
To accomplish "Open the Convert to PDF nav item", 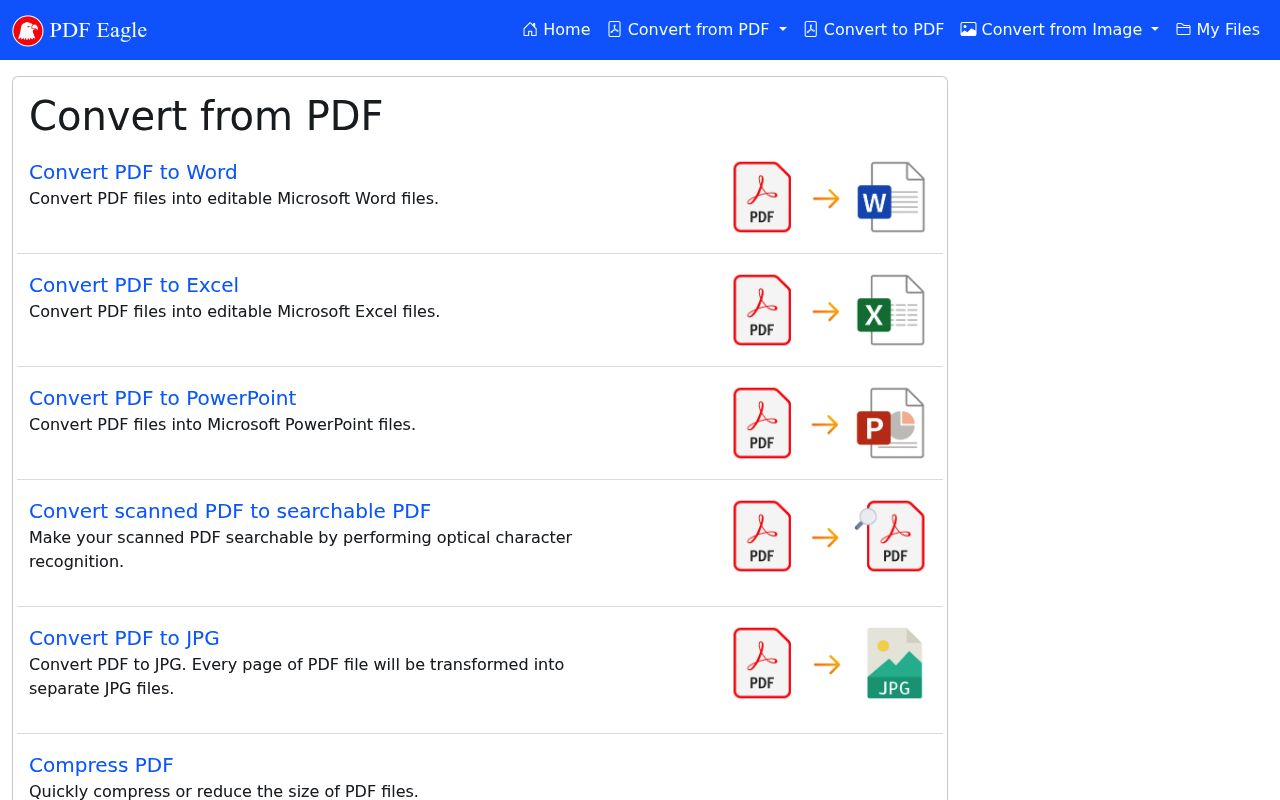I will point(874,30).
